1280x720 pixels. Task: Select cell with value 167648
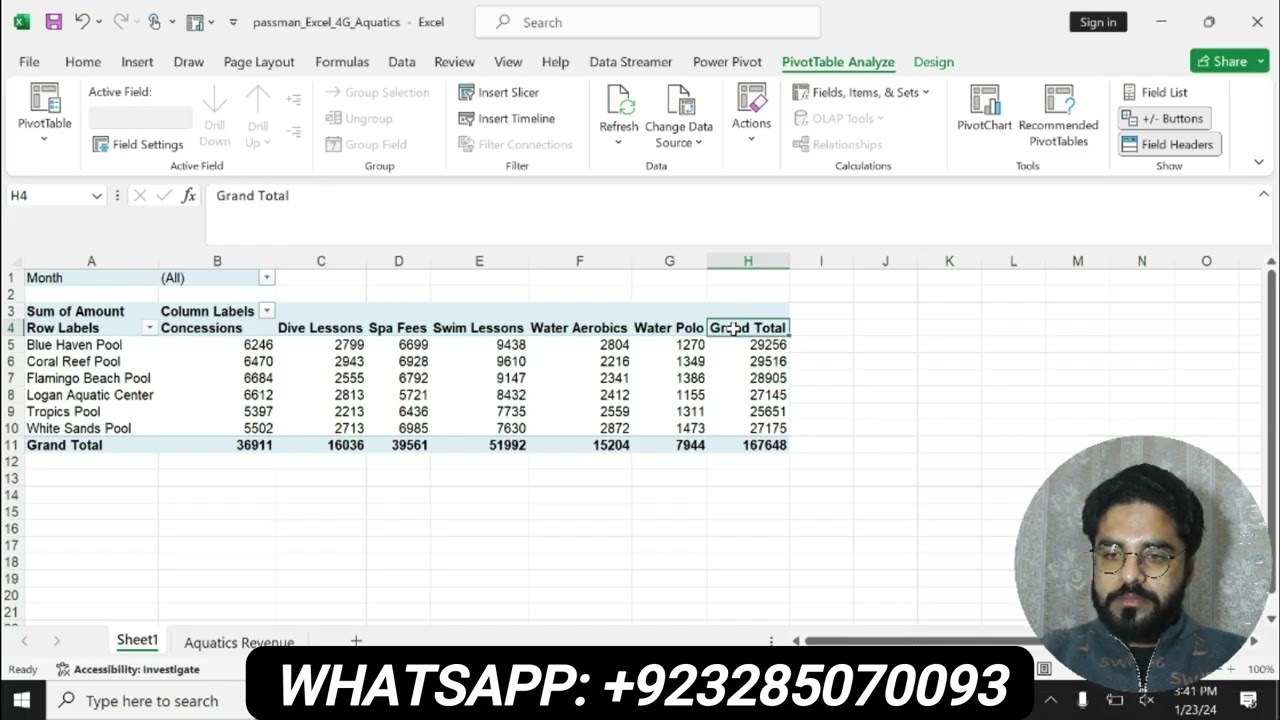748,445
